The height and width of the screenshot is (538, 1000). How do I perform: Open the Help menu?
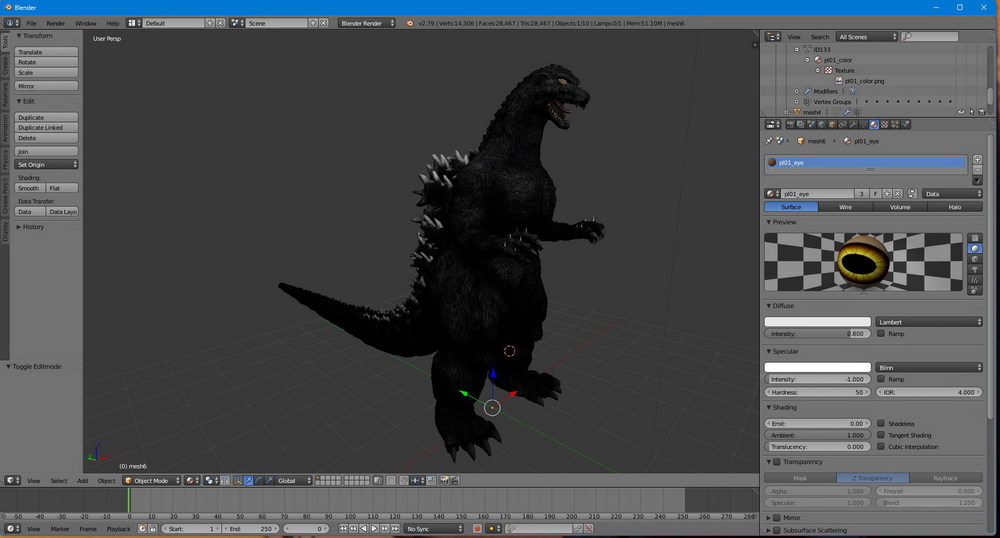point(113,23)
